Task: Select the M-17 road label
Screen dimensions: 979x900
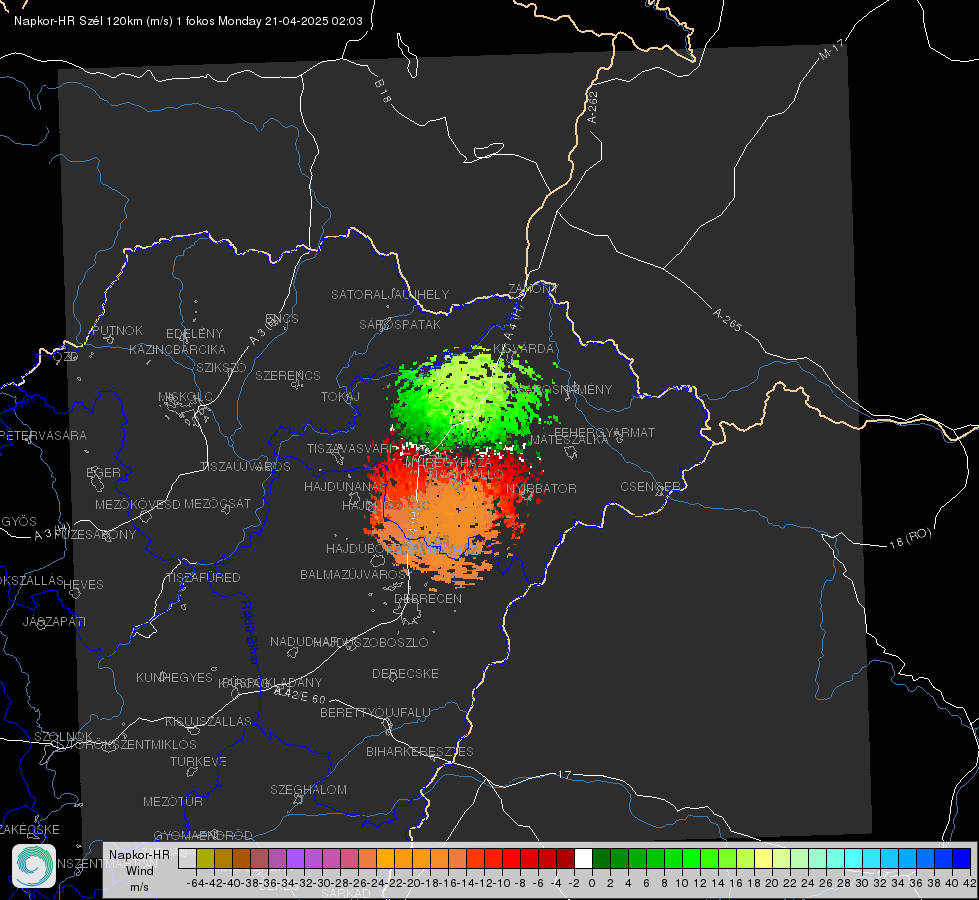Action: [x=832, y=50]
